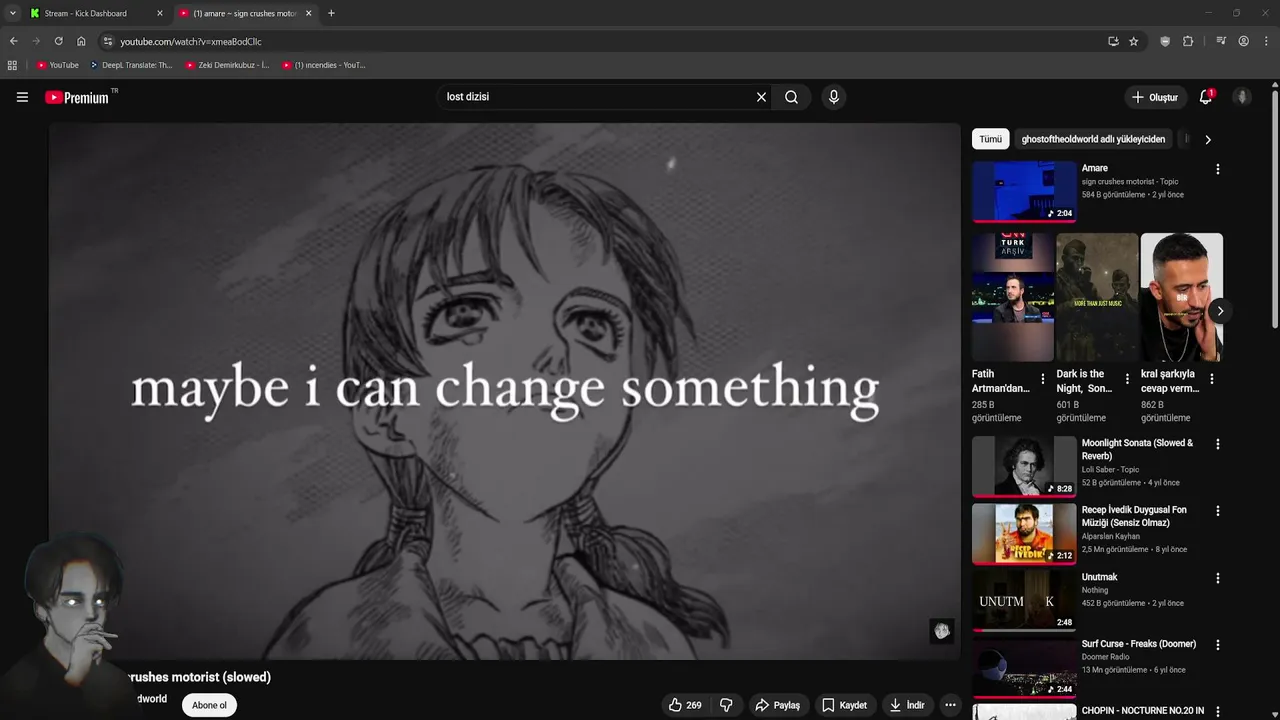The height and width of the screenshot is (720, 1280).
Task: Open options for Moonlight Sonata video
Action: pyautogui.click(x=1217, y=444)
